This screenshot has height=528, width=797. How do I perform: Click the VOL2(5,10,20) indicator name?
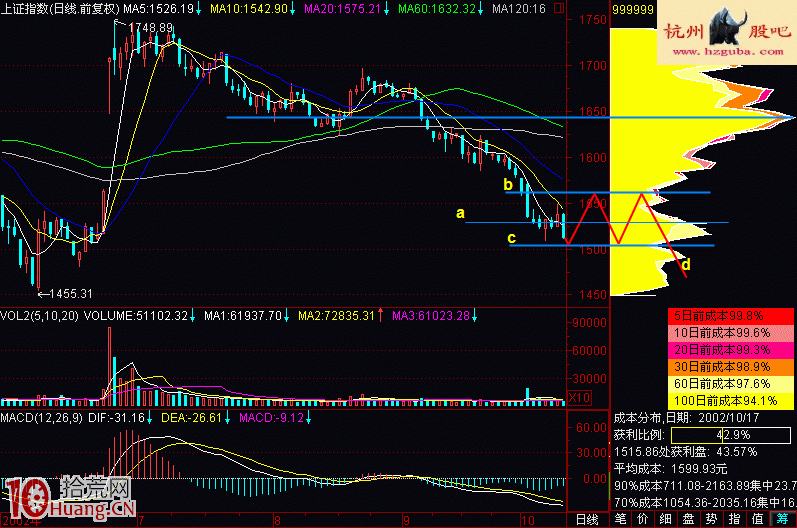pos(40,316)
